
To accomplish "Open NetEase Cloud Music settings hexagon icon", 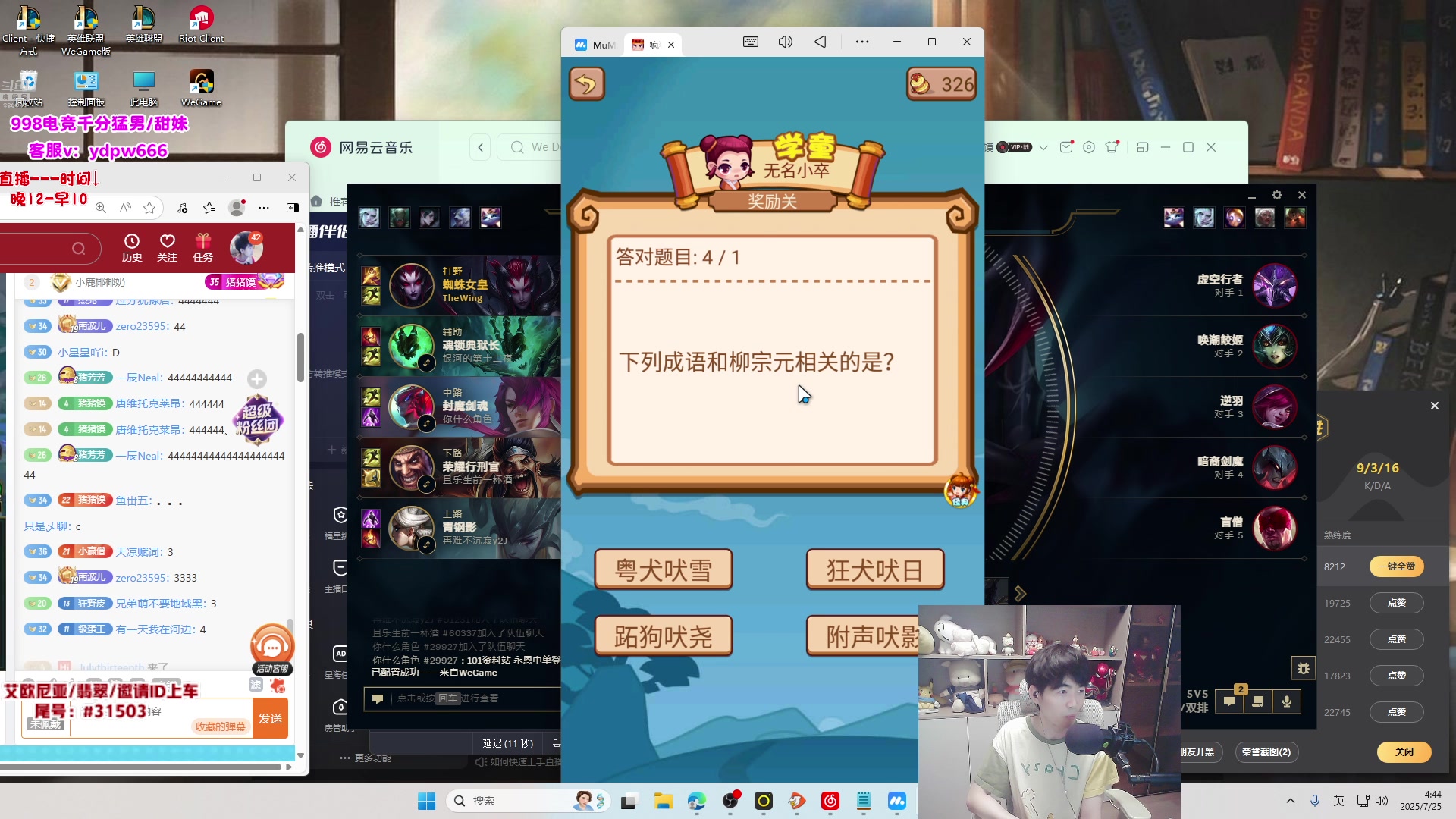I will click(1089, 147).
